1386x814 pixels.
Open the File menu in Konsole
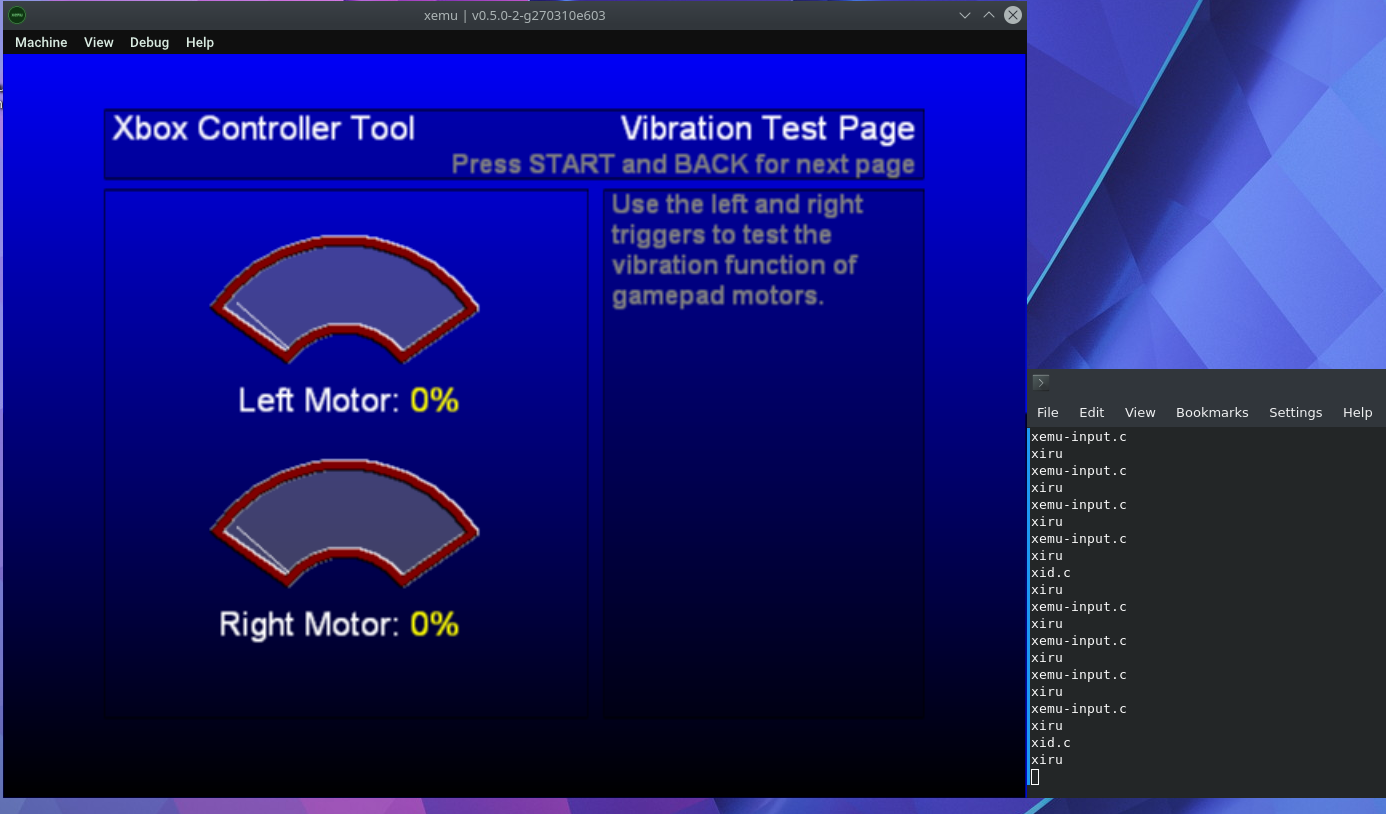tap(1047, 412)
